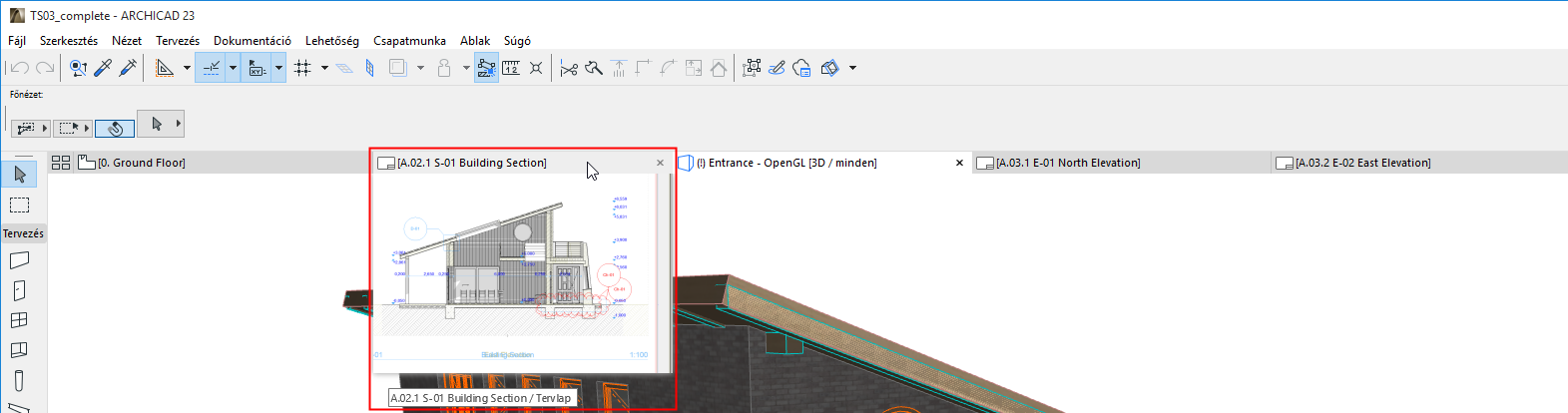
Task: Open the snap guides dropdown arrow
Action: (233, 68)
